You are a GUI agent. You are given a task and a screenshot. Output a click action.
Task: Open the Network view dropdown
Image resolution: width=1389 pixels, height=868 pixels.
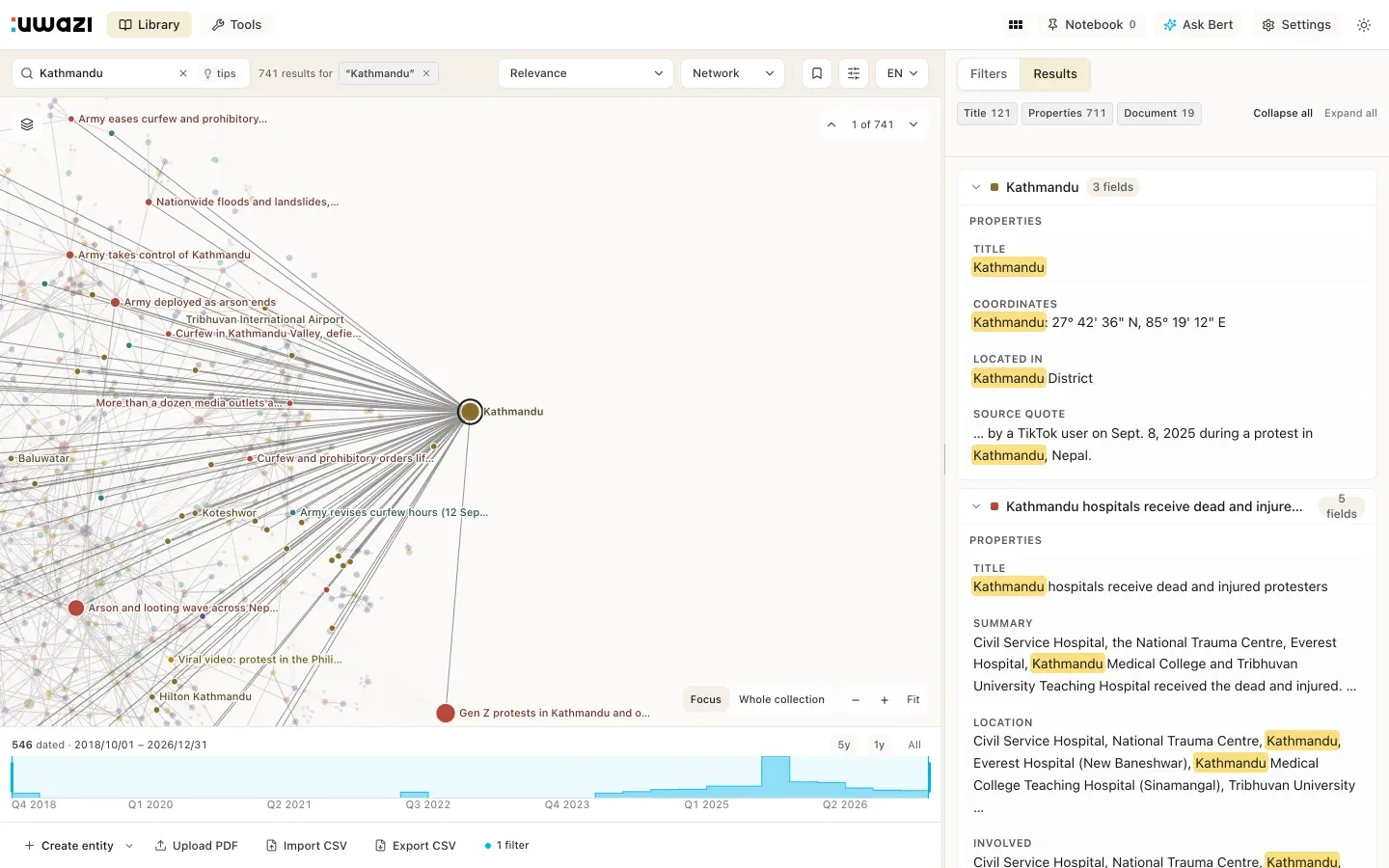coord(733,73)
